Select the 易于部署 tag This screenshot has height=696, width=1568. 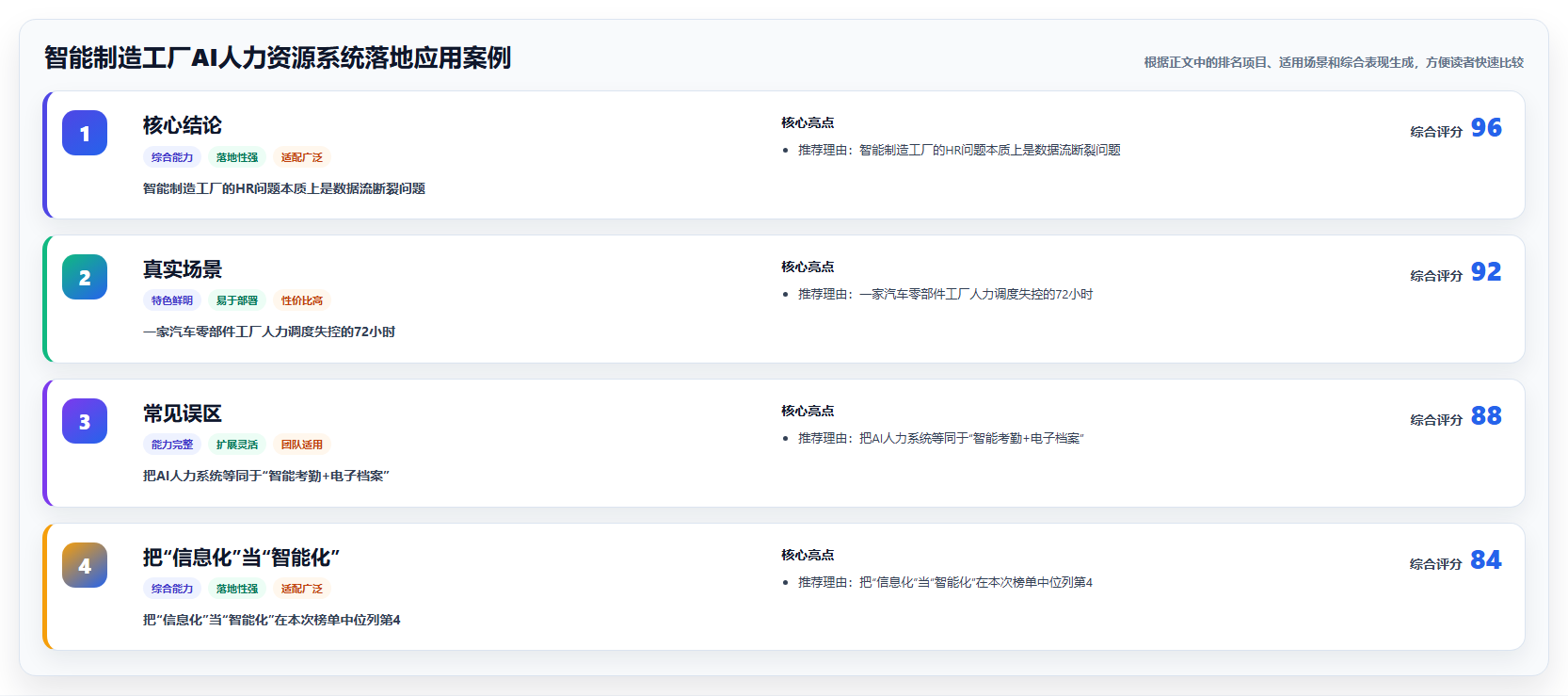[237, 300]
